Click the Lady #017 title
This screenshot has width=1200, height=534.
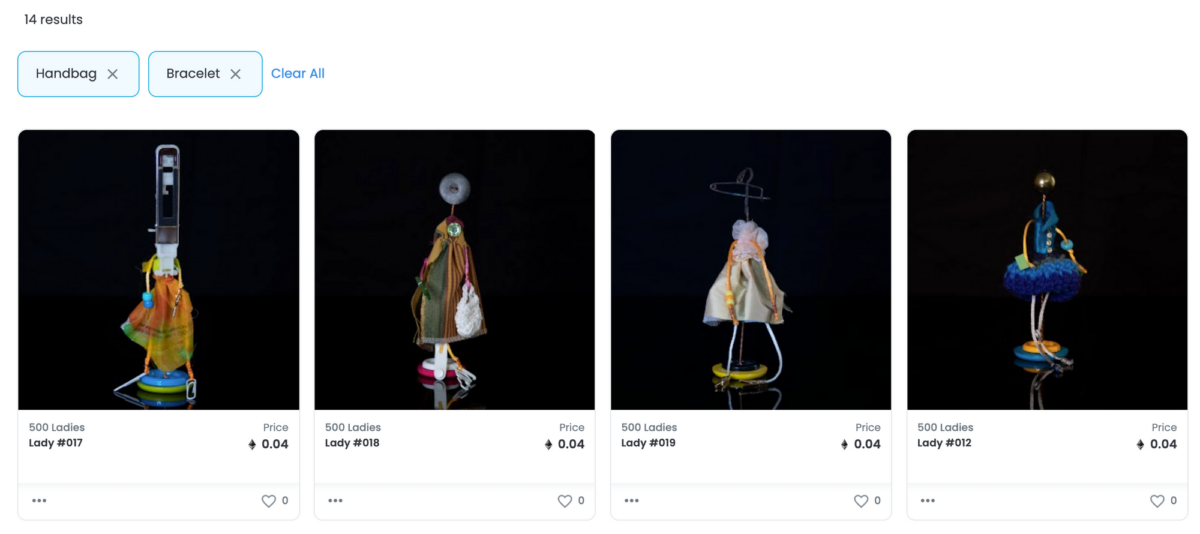(x=56, y=443)
